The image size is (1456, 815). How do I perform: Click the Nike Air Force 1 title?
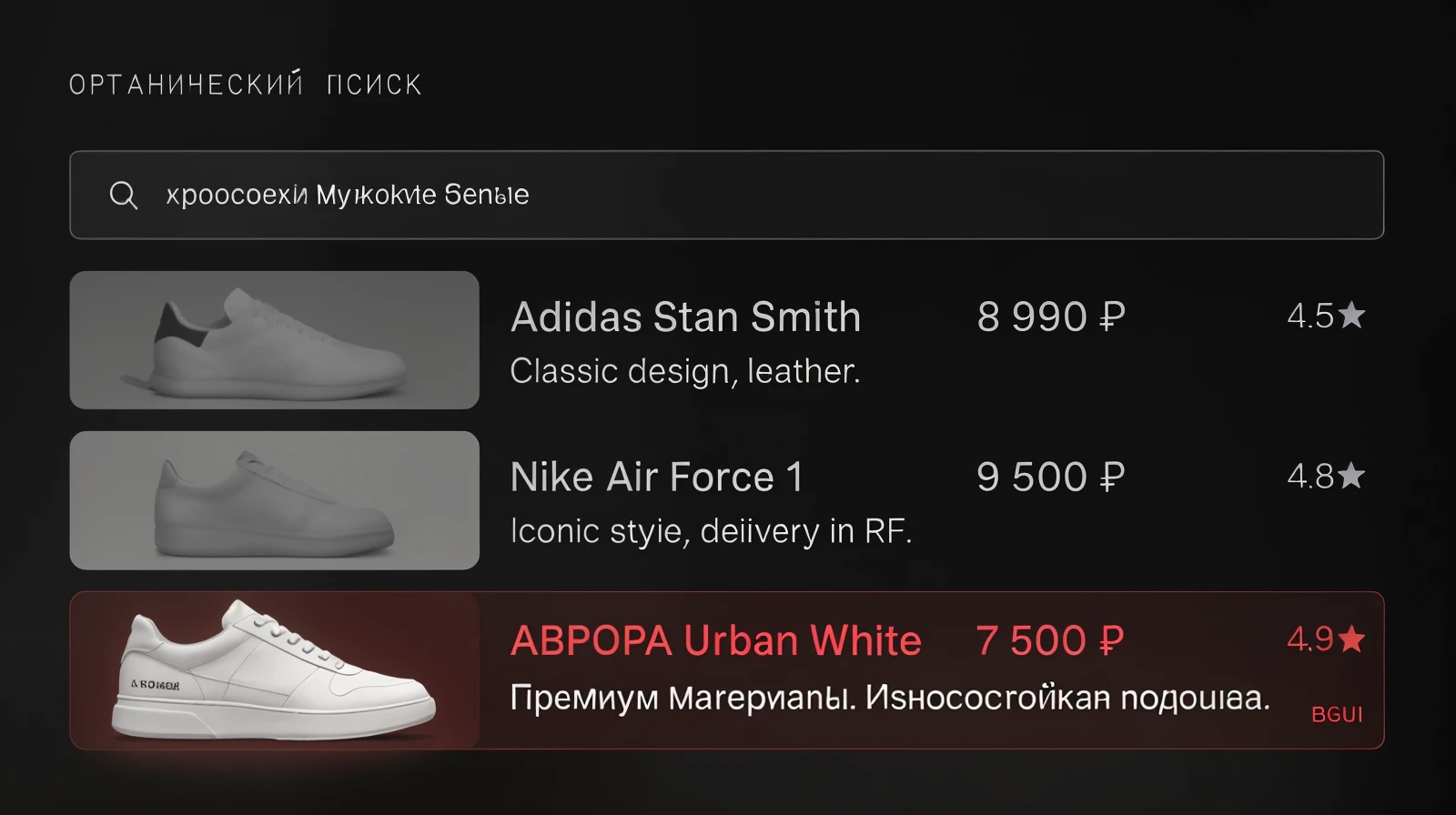pos(656,478)
